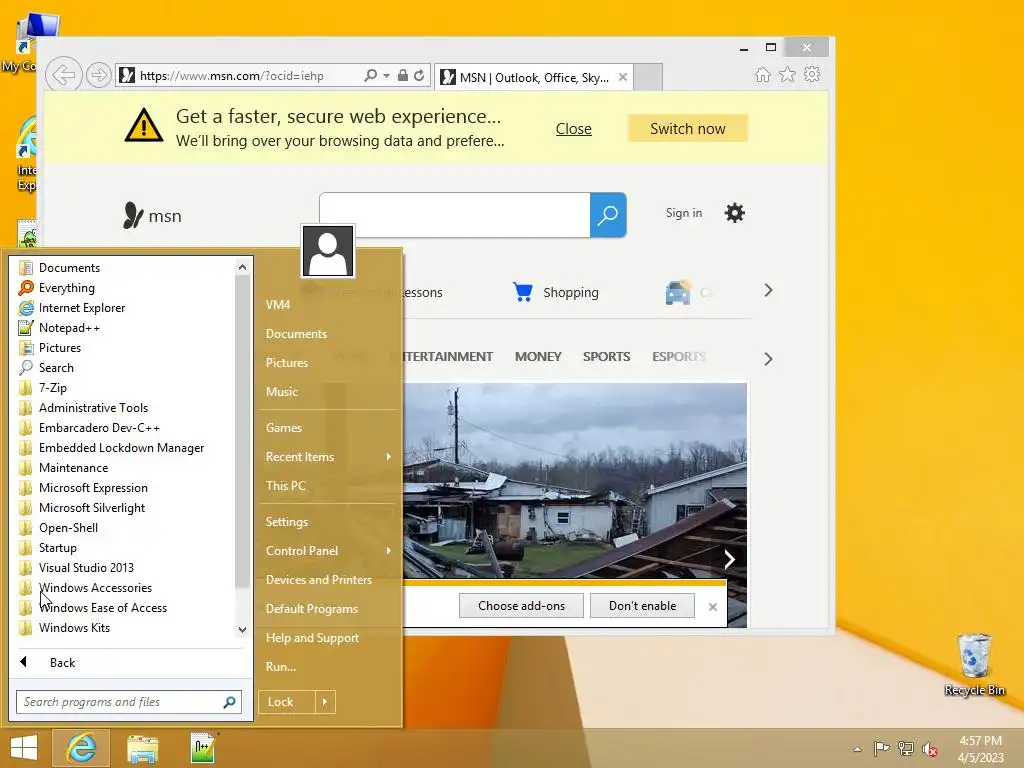Viewport: 1024px width, 768px height.
Task: Open the Recycle Bin desktop icon
Action: (974, 664)
